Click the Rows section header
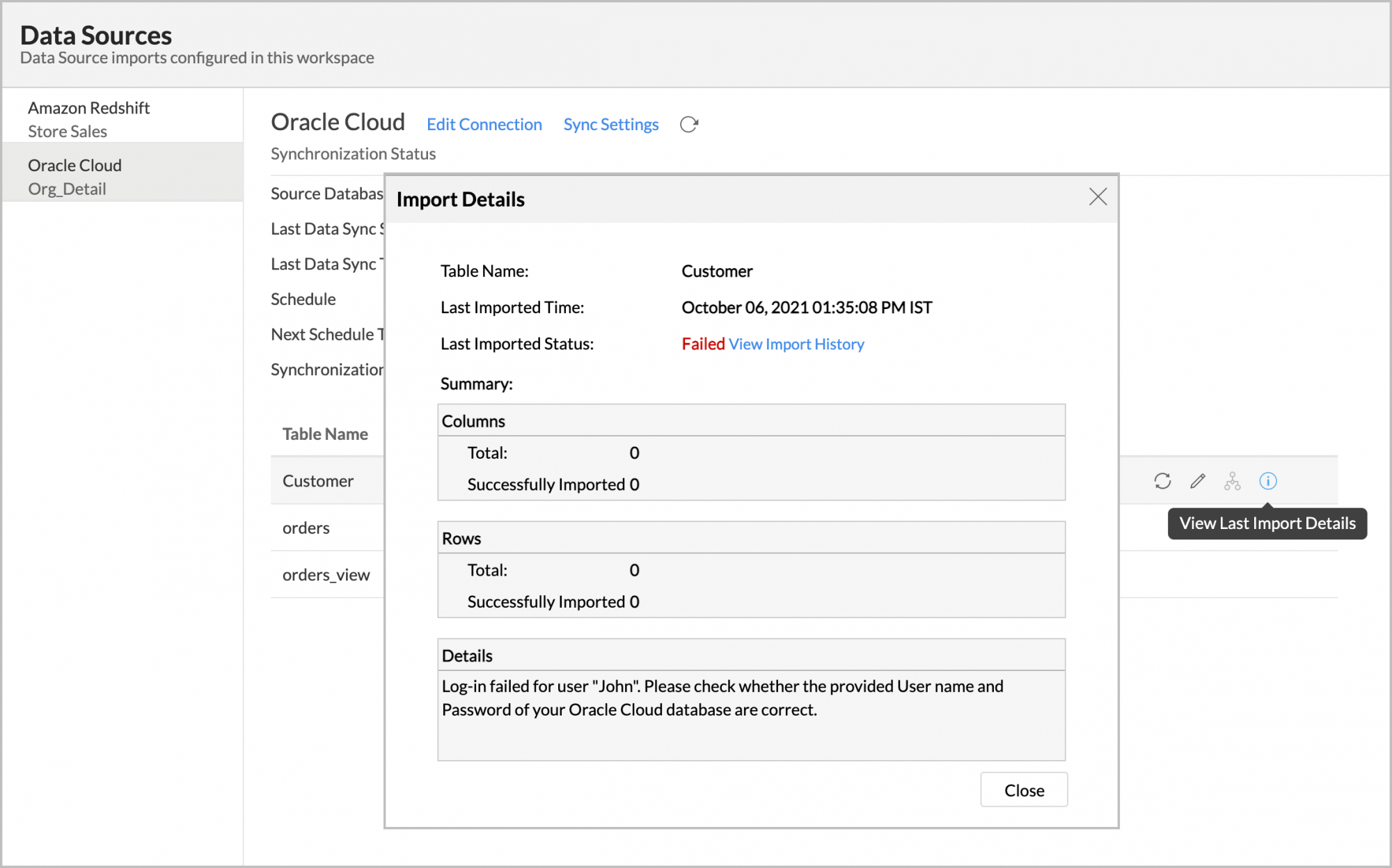The image size is (1392, 868). pos(752,538)
